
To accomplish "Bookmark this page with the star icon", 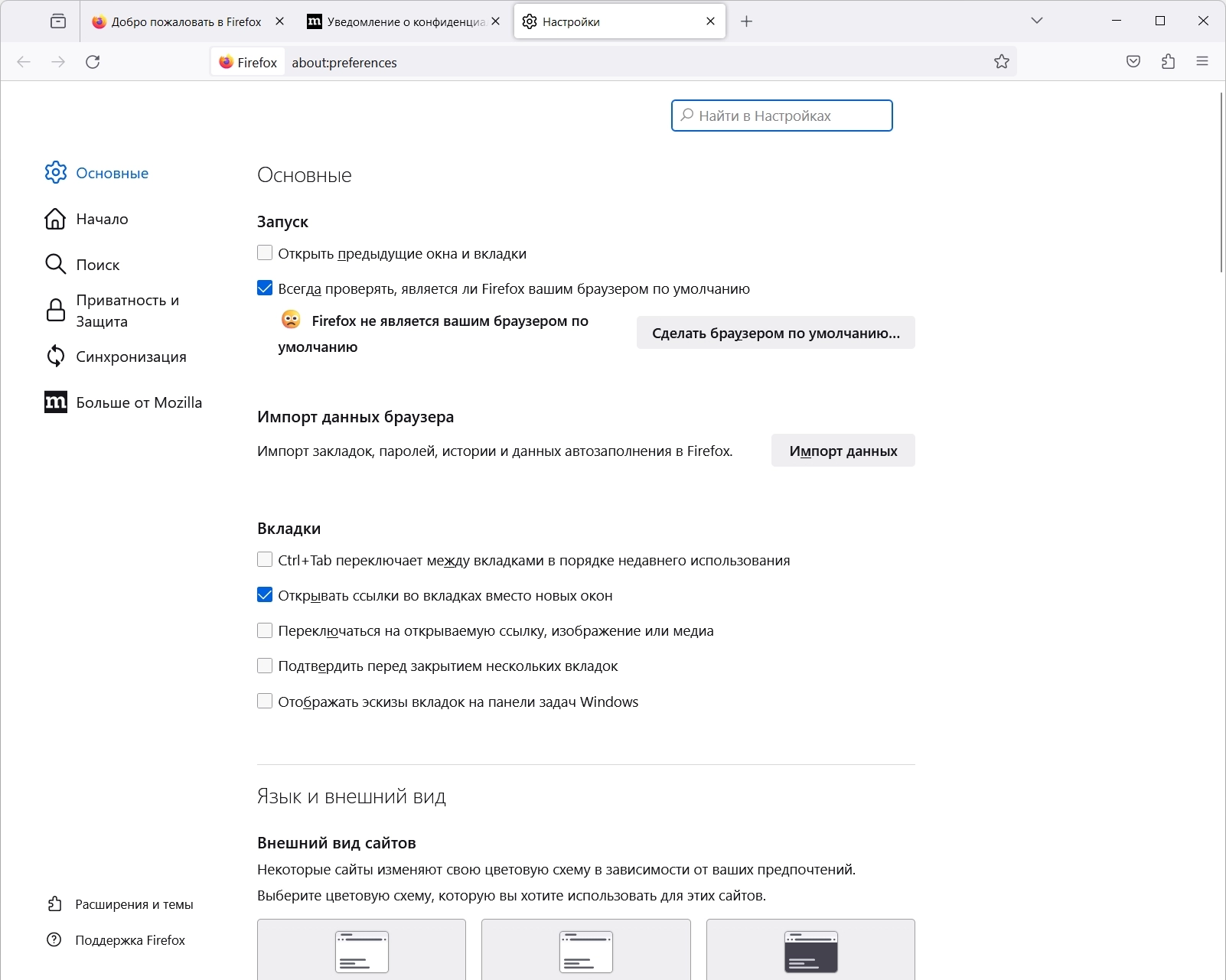I will [1002, 62].
